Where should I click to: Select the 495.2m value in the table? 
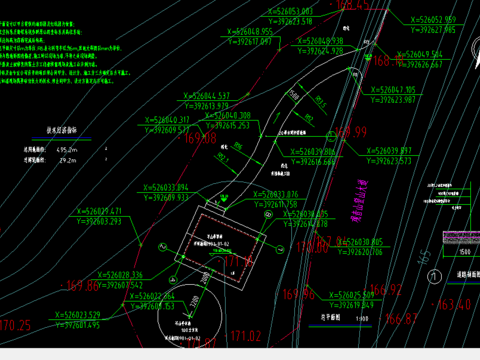click(67, 150)
